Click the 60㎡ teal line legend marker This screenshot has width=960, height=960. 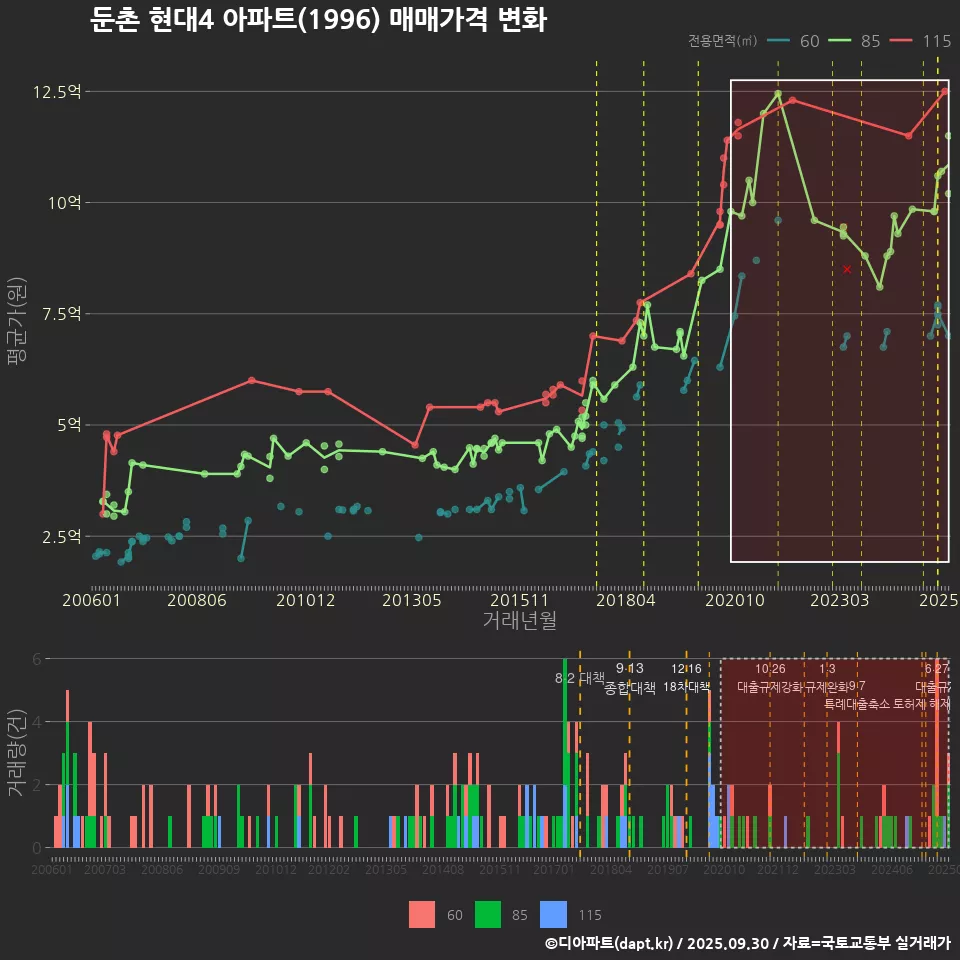click(779, 41)
